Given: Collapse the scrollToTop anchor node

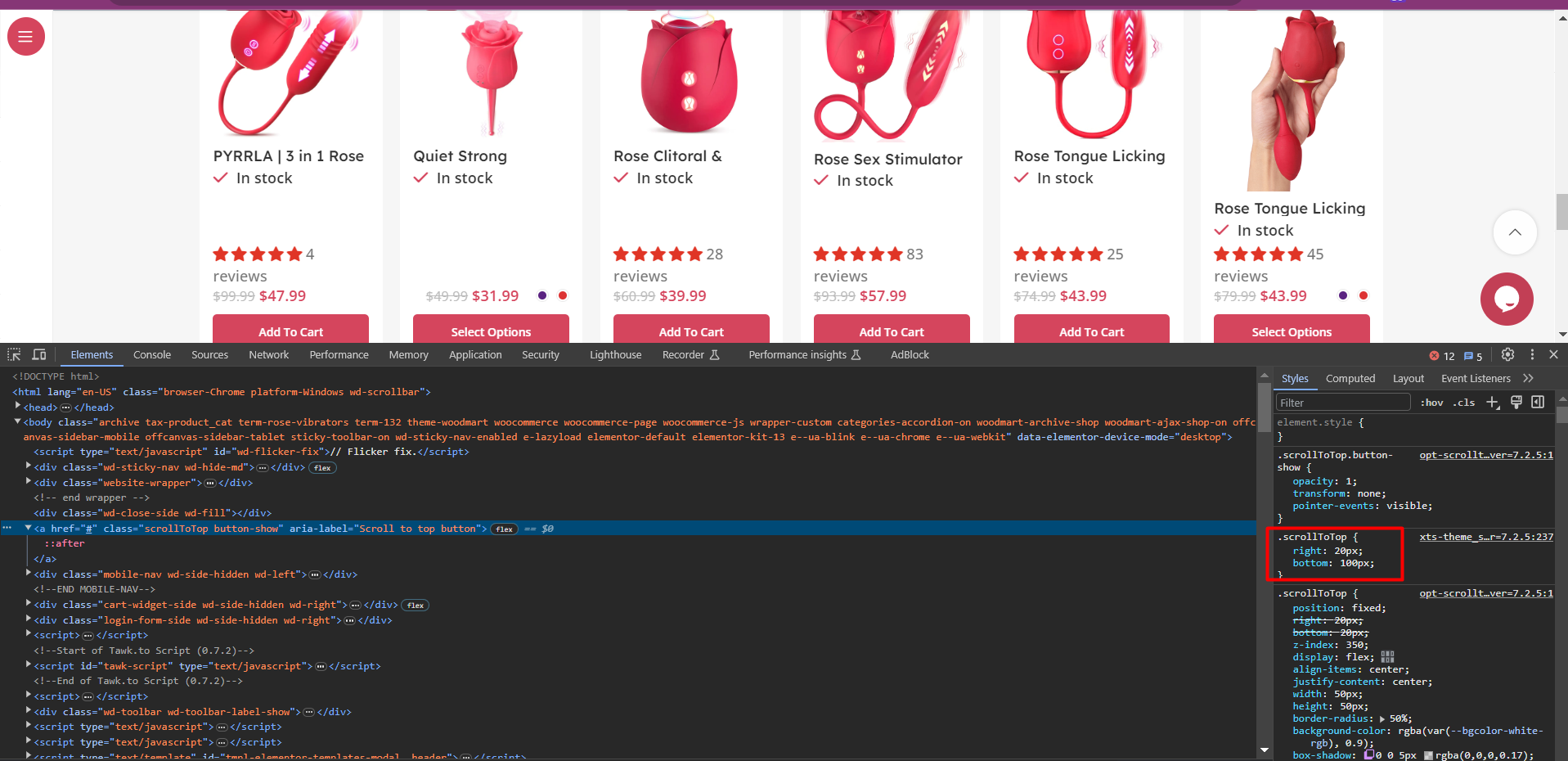Looking at the screenshot, I should tap(28, 529).
